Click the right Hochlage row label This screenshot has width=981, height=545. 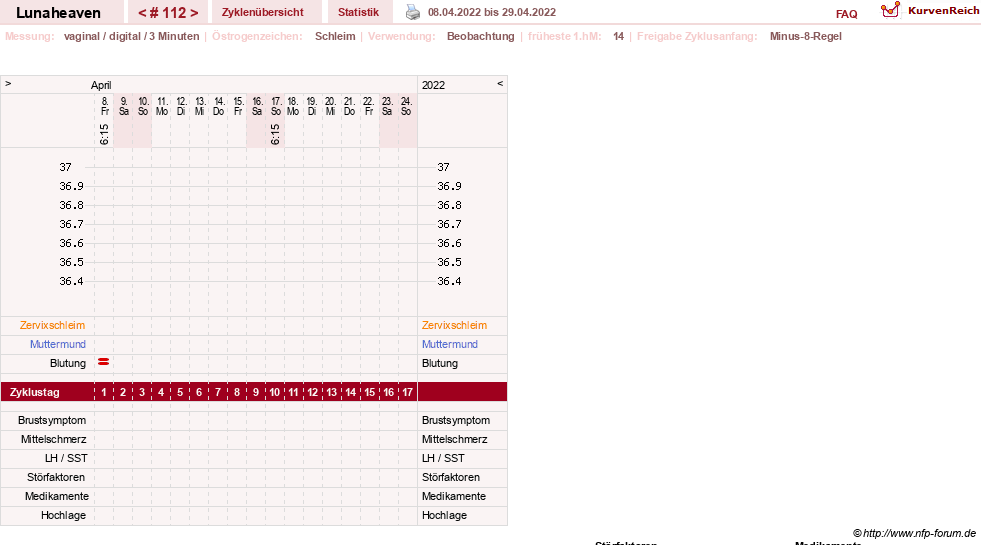(444, 516)
